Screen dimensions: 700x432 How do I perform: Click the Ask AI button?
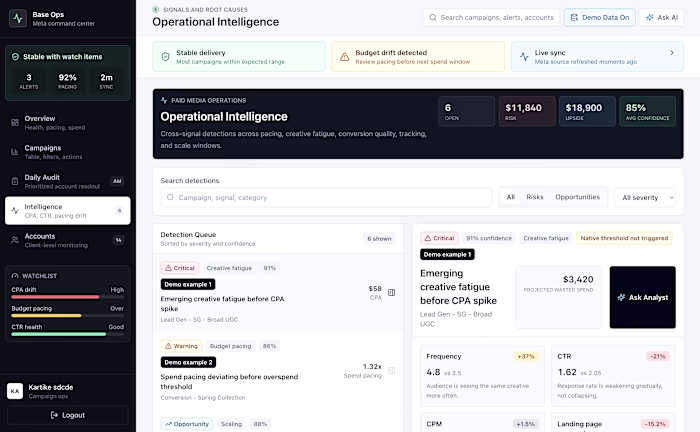pos(662,17)
